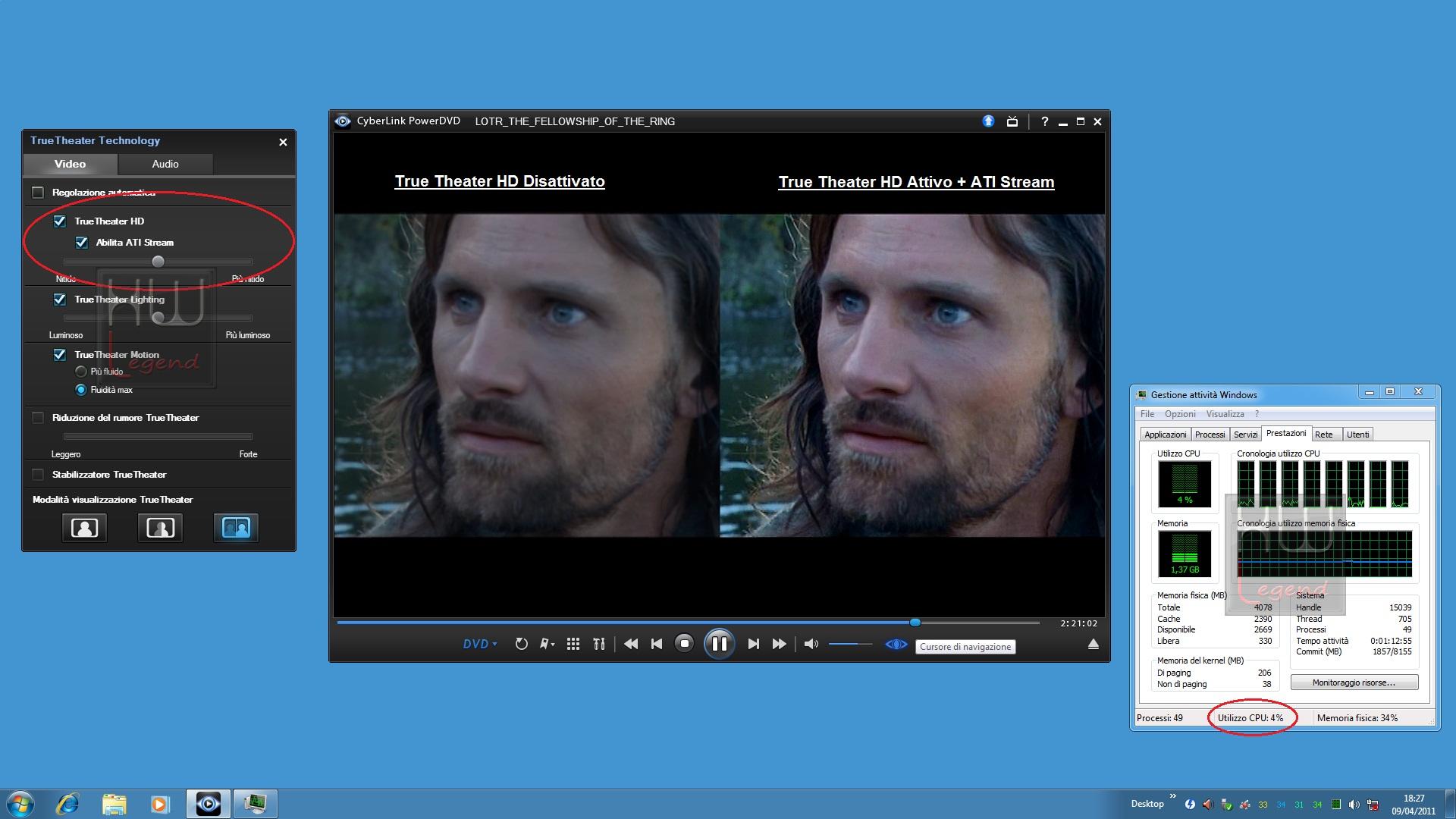This screenshot has height=819, width=1456.
Task: Enable Riduzione del rumore TrueTheater
Action: click(38, 418)
